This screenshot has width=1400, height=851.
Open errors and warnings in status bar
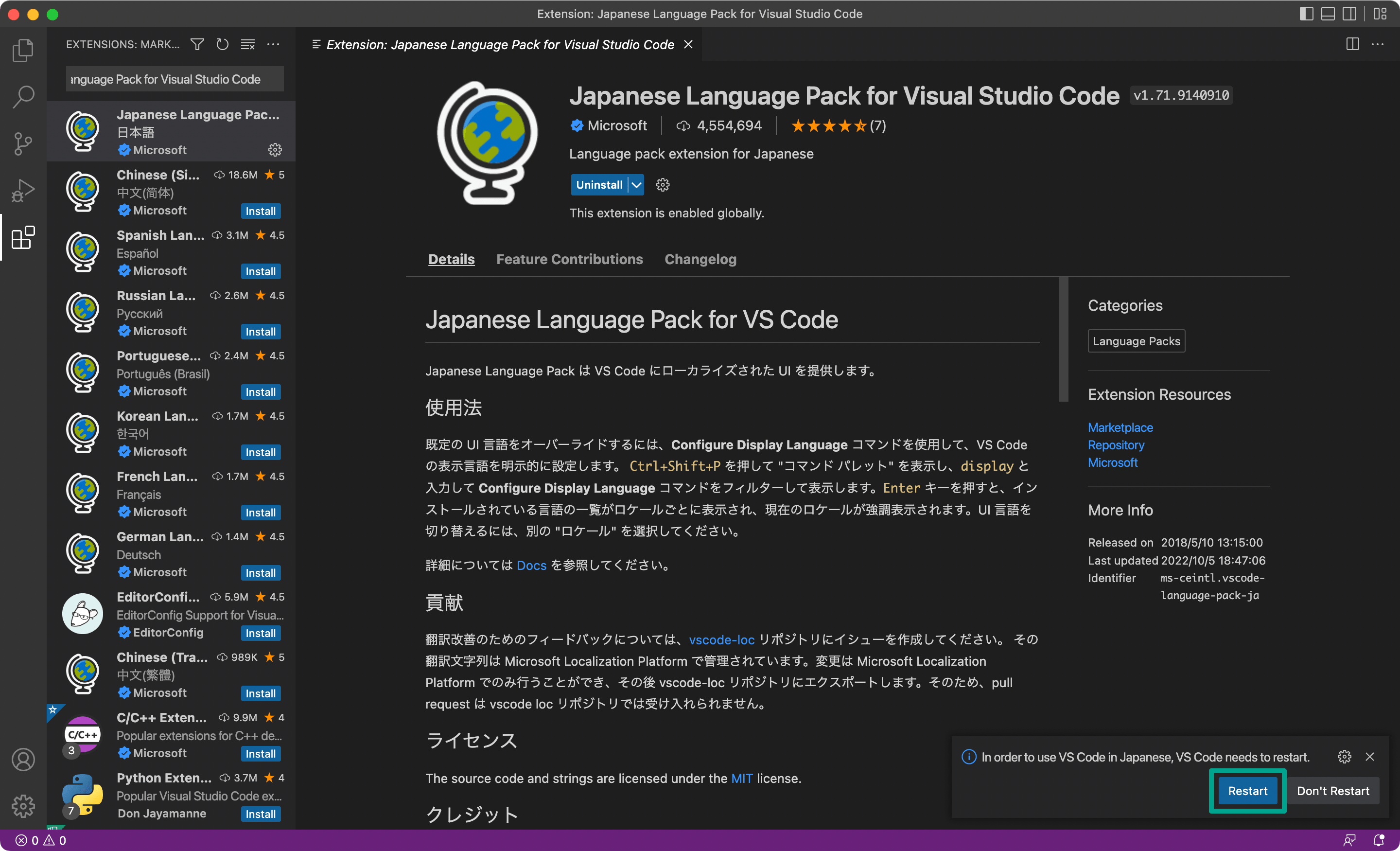click(41, 840)
